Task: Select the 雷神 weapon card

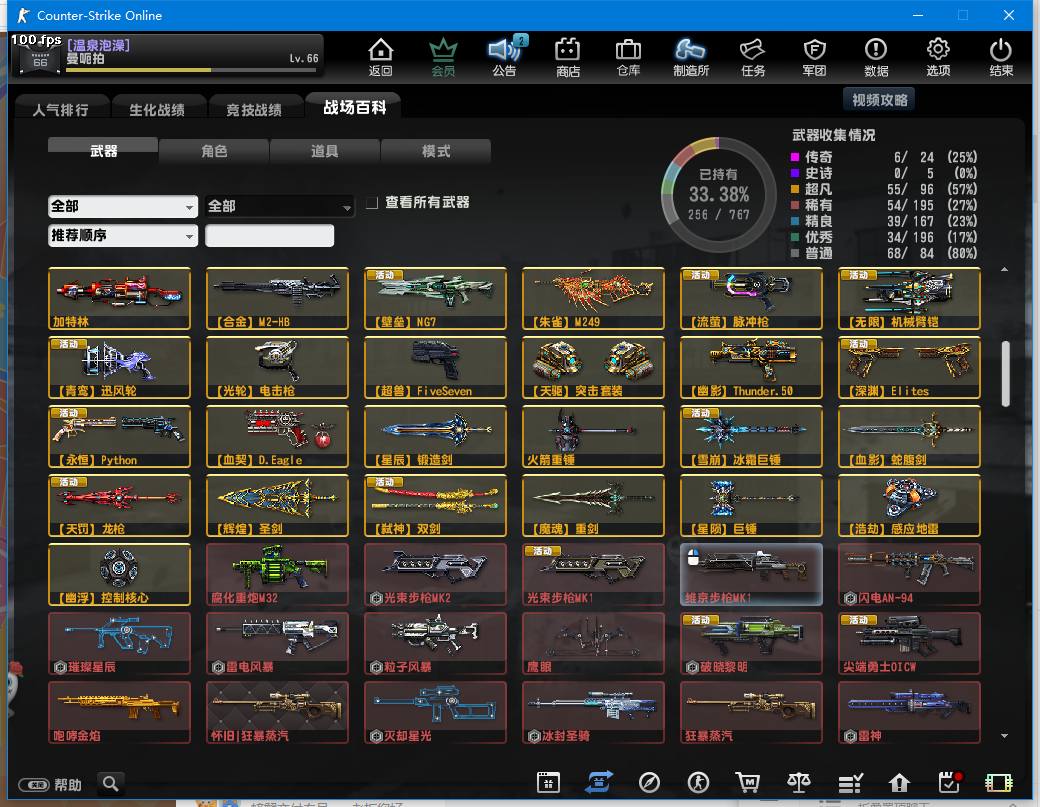Action: click(x=909, y=712)
